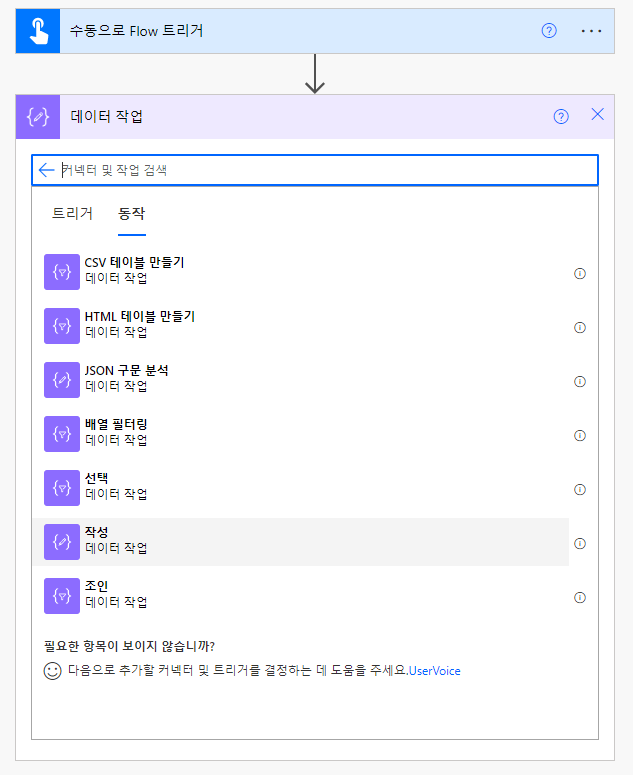Screen dimensions: 633x775
Task: Open help for 수동으로 Flow 트리거
Action: click(549, 31)
